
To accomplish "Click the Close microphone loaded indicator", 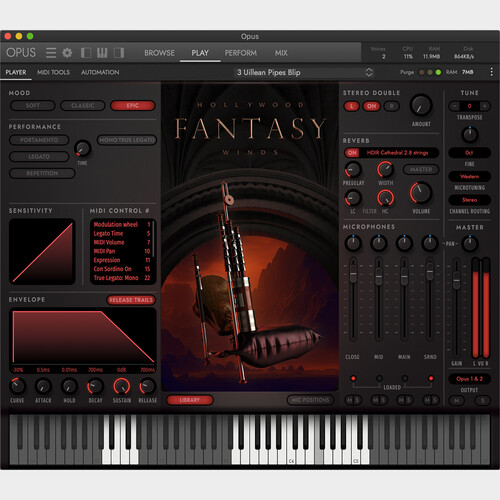I will pyautogui.click(x=353, y=378).
